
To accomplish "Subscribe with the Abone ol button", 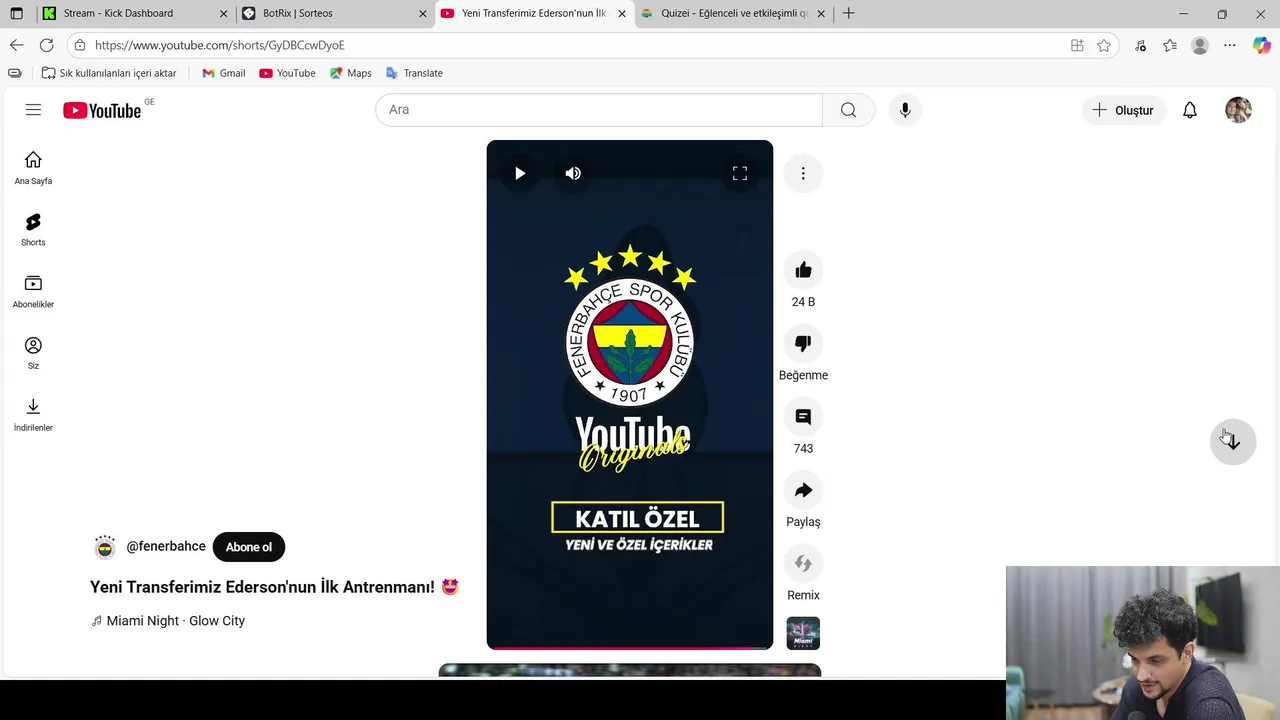I will tap(249, 547).
